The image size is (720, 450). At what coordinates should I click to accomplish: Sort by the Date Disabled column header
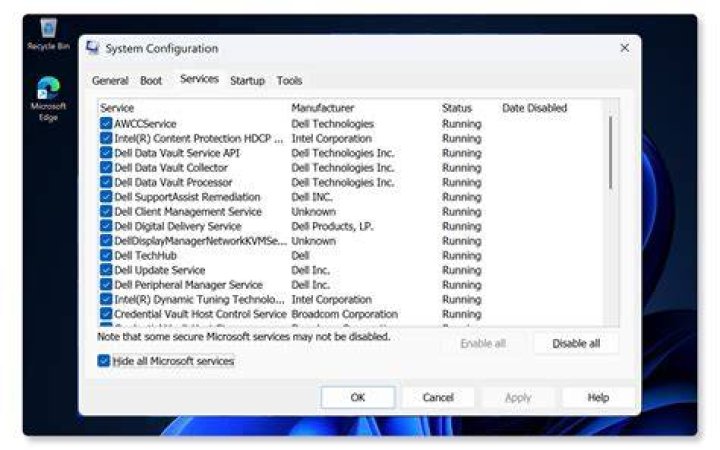click(x=534, y=108)
